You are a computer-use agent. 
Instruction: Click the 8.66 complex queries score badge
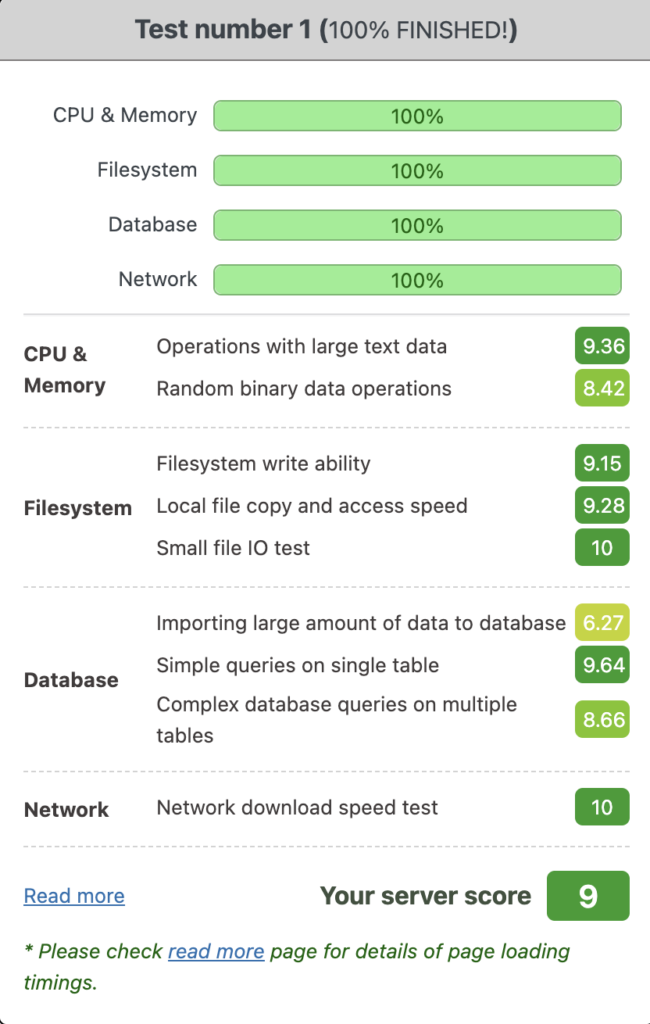pos(602,720)
